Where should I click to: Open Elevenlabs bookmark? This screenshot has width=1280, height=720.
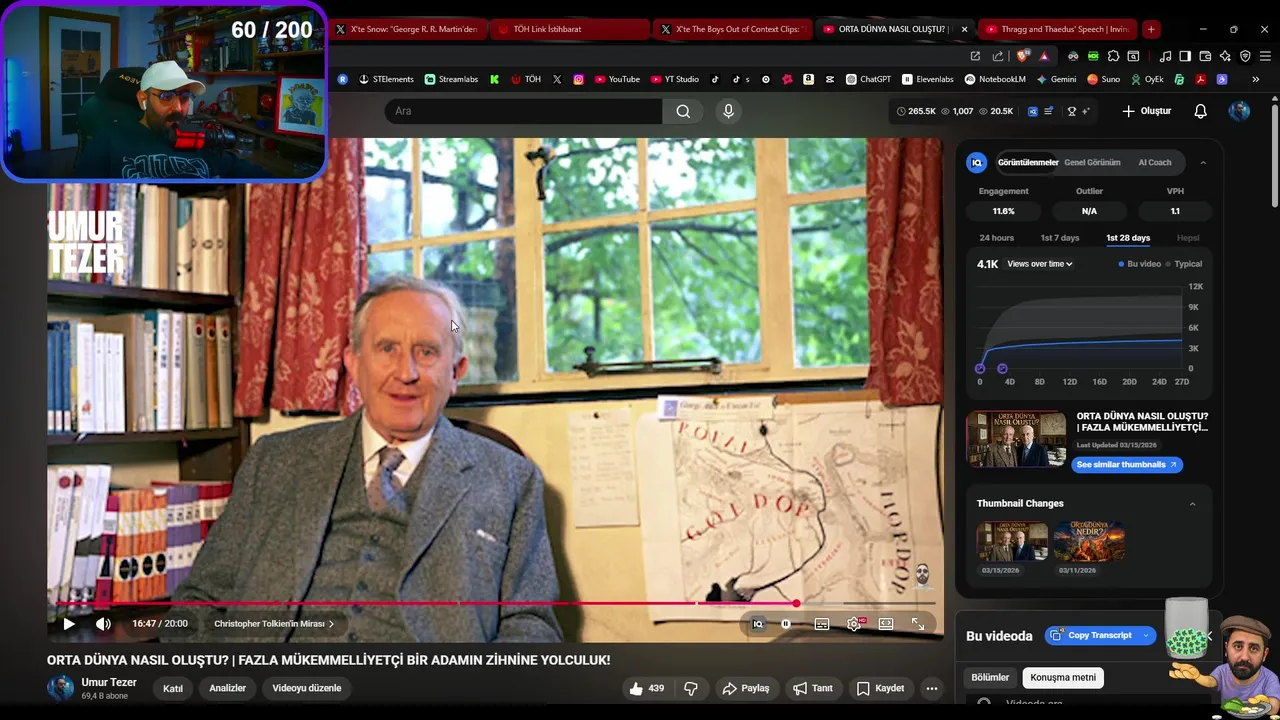point(928,79)
